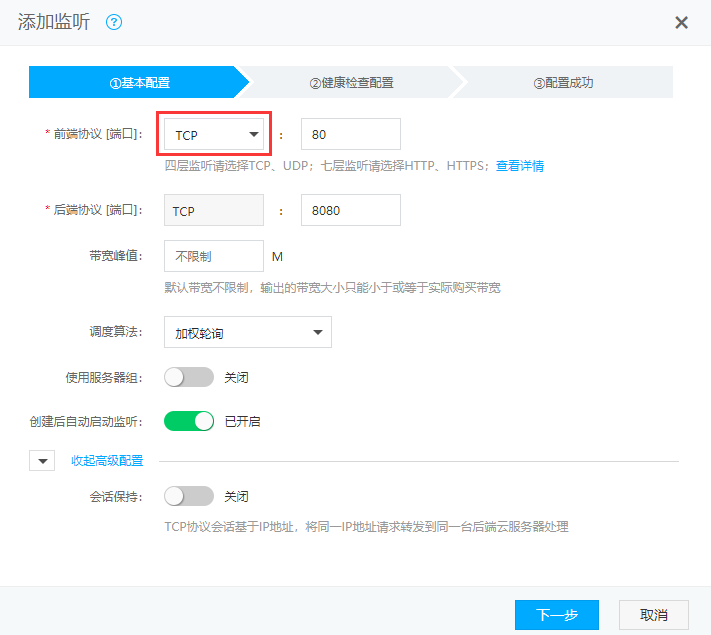The height and width of the screenshot is (635, 711).
Task: Go to the ③配置成功 step
Action: tap(563, 82)
